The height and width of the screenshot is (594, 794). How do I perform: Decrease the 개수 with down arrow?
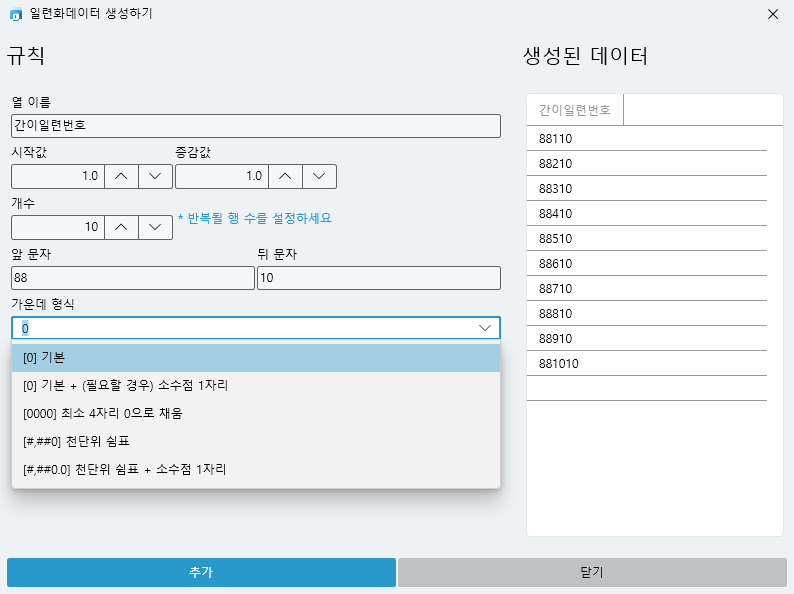[155, 227]
